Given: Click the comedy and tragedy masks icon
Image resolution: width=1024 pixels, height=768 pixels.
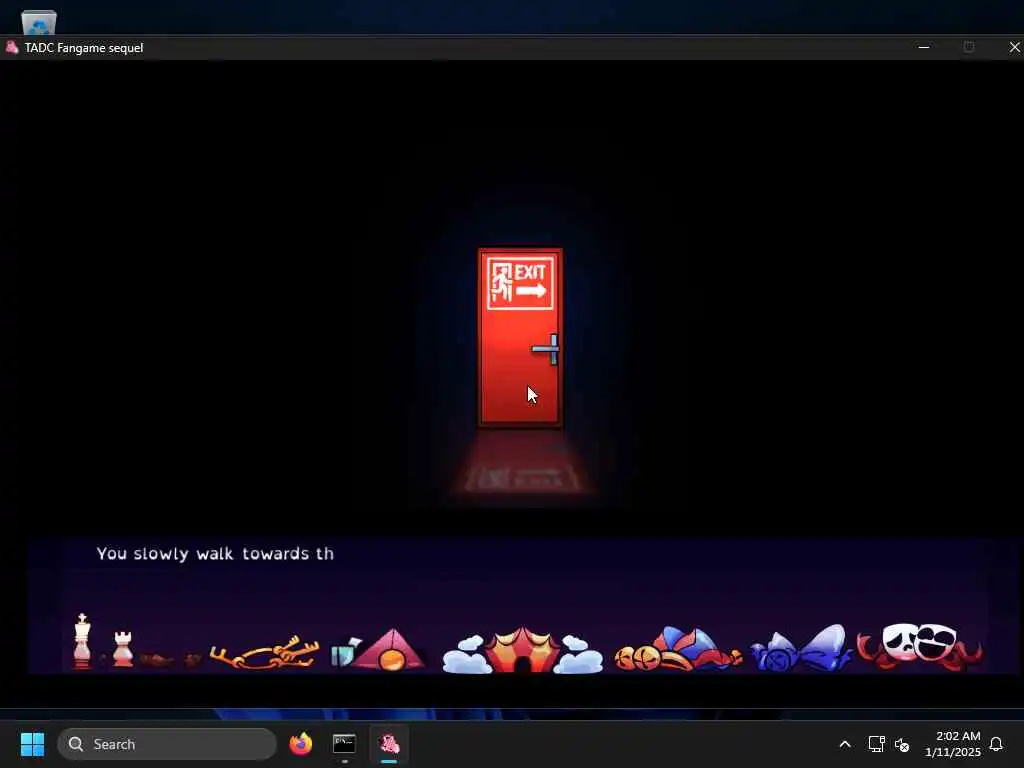Looking at the screenshot, I should coord(920,646).
